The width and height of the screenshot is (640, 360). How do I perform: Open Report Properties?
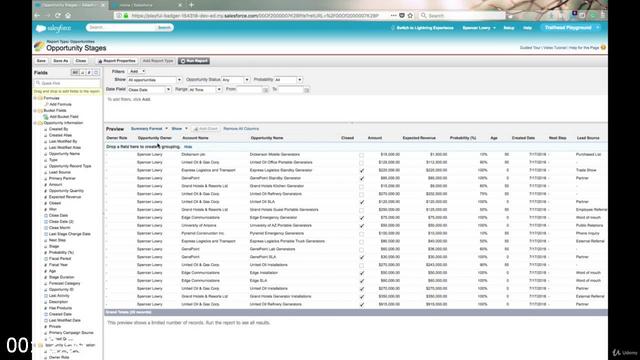click(x=117, y=61)
